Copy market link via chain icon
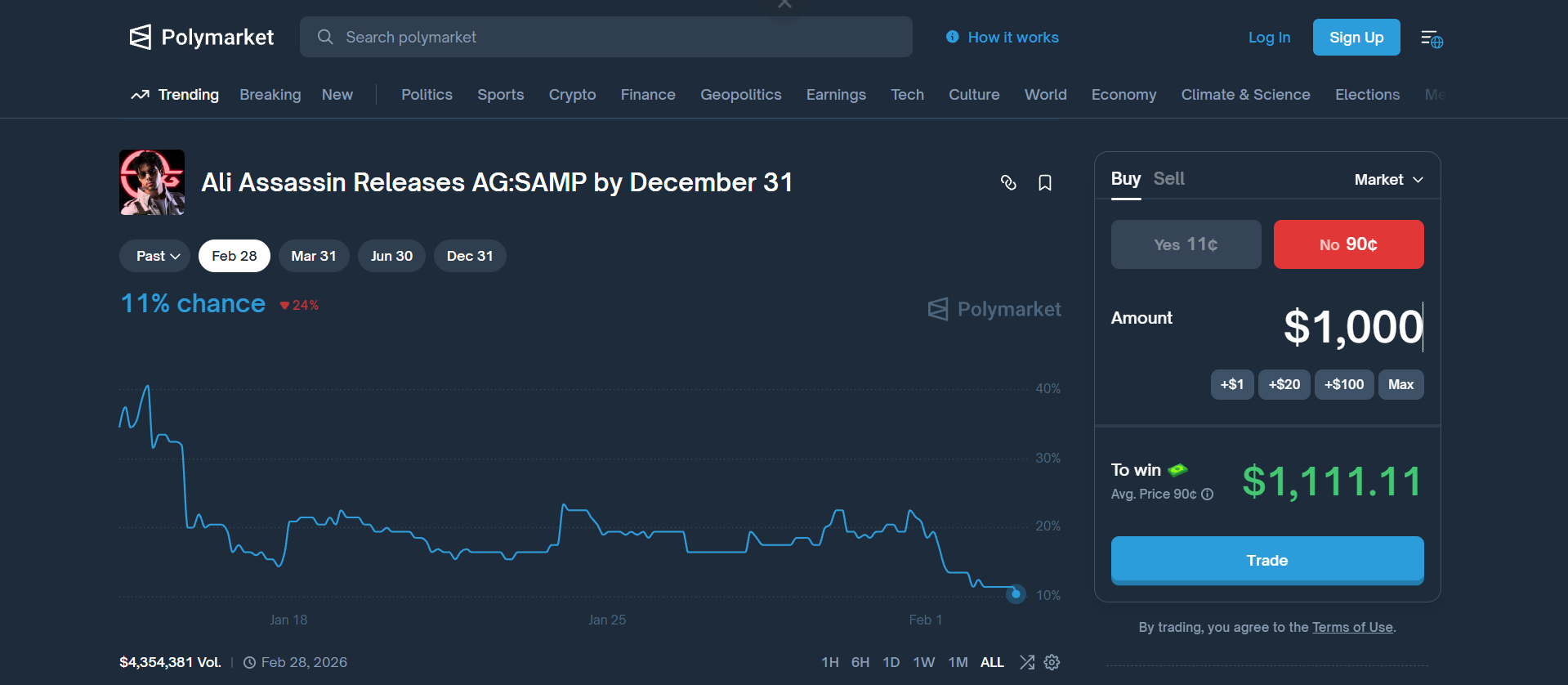This screenshot has height=685, width=1568. tap(1008, 182)
